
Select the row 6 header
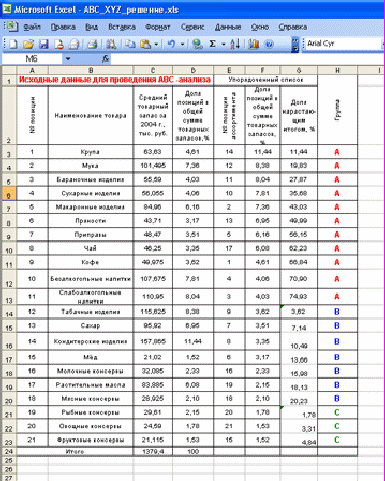[9, 194]
